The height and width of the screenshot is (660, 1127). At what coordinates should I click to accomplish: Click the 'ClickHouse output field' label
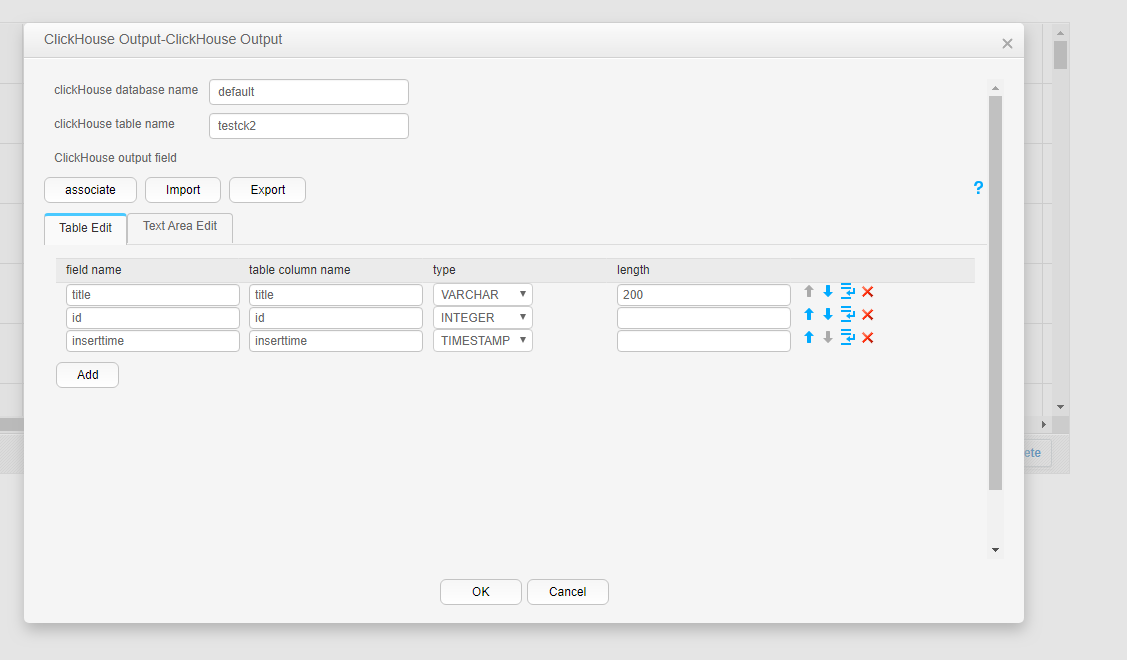[x=115, y=157]
